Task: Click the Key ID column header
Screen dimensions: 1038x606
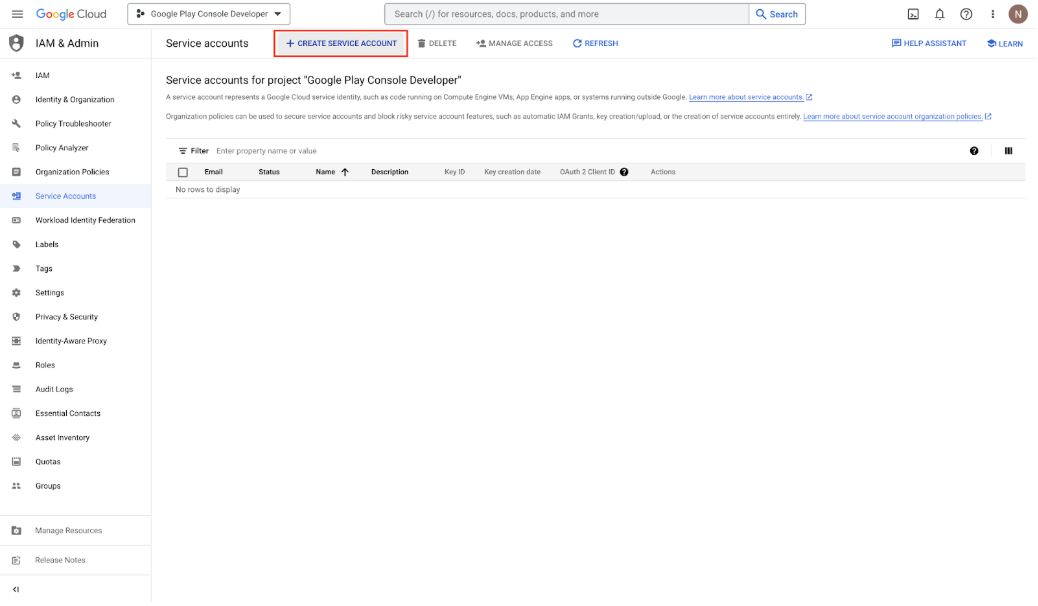Action: pos(455,172)
